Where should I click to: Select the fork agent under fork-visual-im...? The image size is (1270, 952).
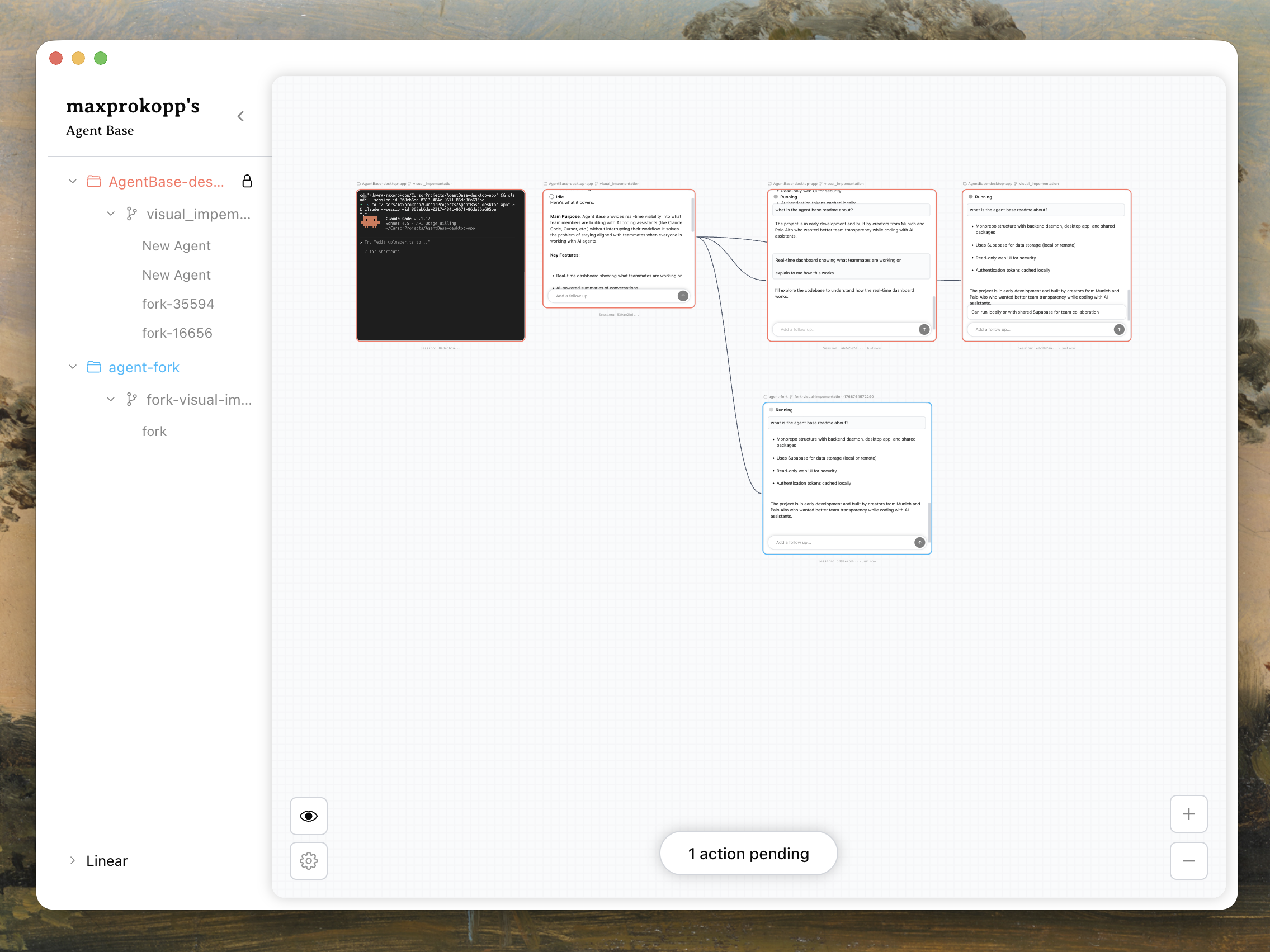click(x=154, y=432)
